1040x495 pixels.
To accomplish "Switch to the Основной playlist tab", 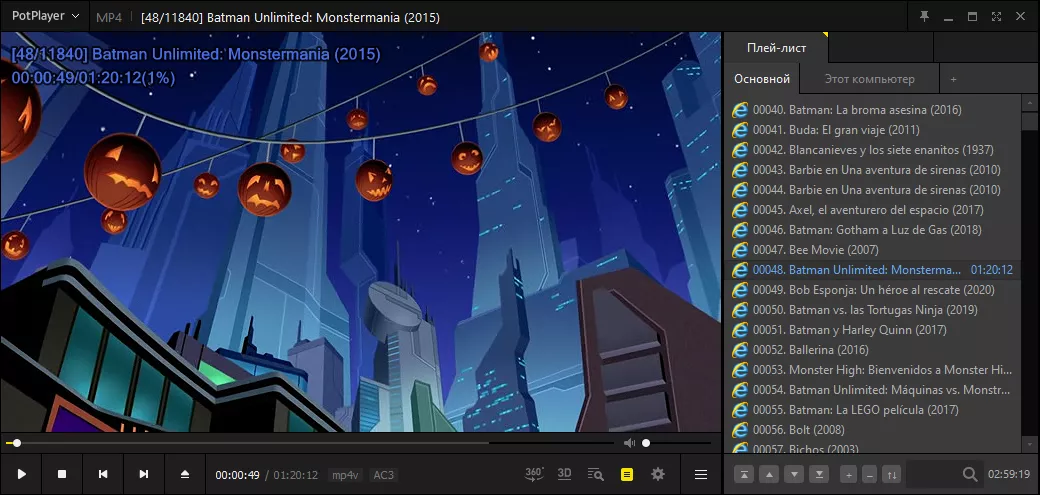I will tap(761, 79).
